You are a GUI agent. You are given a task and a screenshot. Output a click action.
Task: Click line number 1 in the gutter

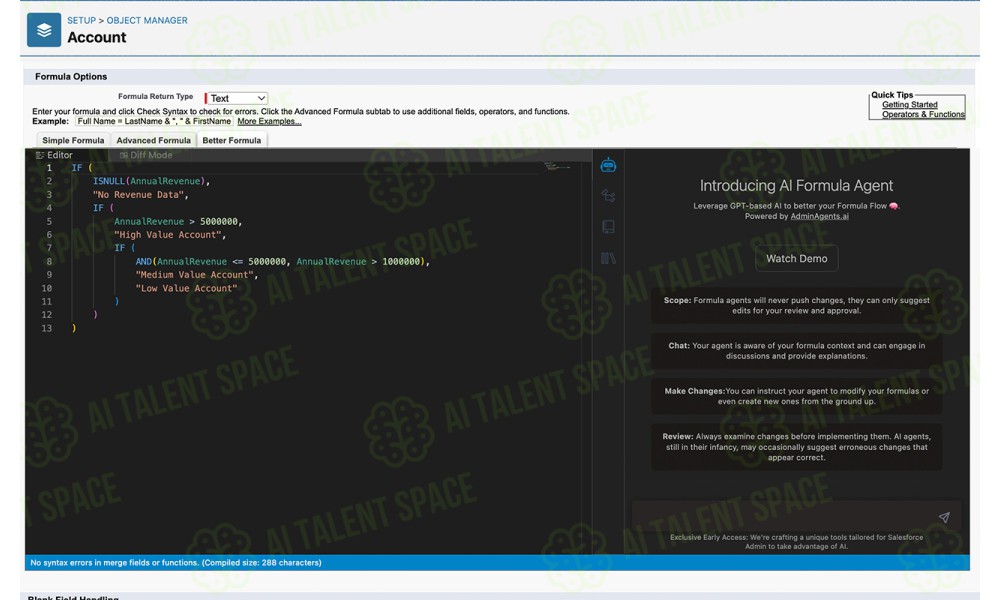point(49,168)
